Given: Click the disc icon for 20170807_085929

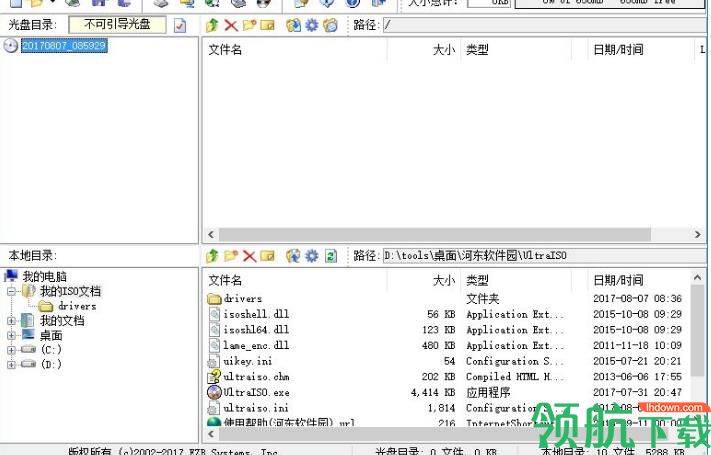Looking at the screenshot, I should pos(10,45).
